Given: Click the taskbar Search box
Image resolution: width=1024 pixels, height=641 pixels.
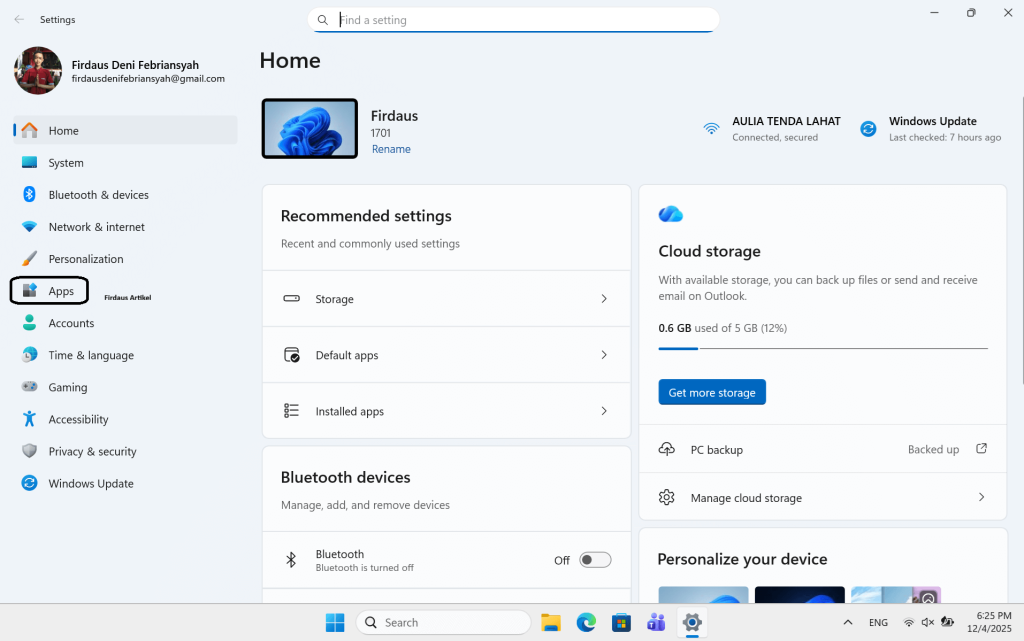Looking at the screenshot, I should (443, 623).
